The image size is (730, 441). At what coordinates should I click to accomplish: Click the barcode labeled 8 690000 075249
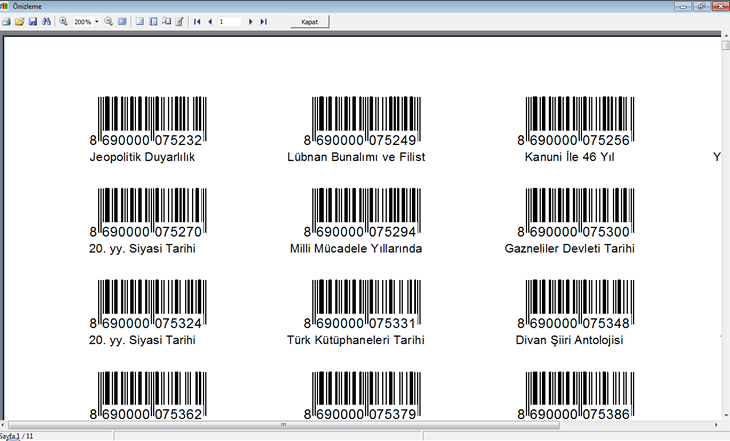pos(362,122)
